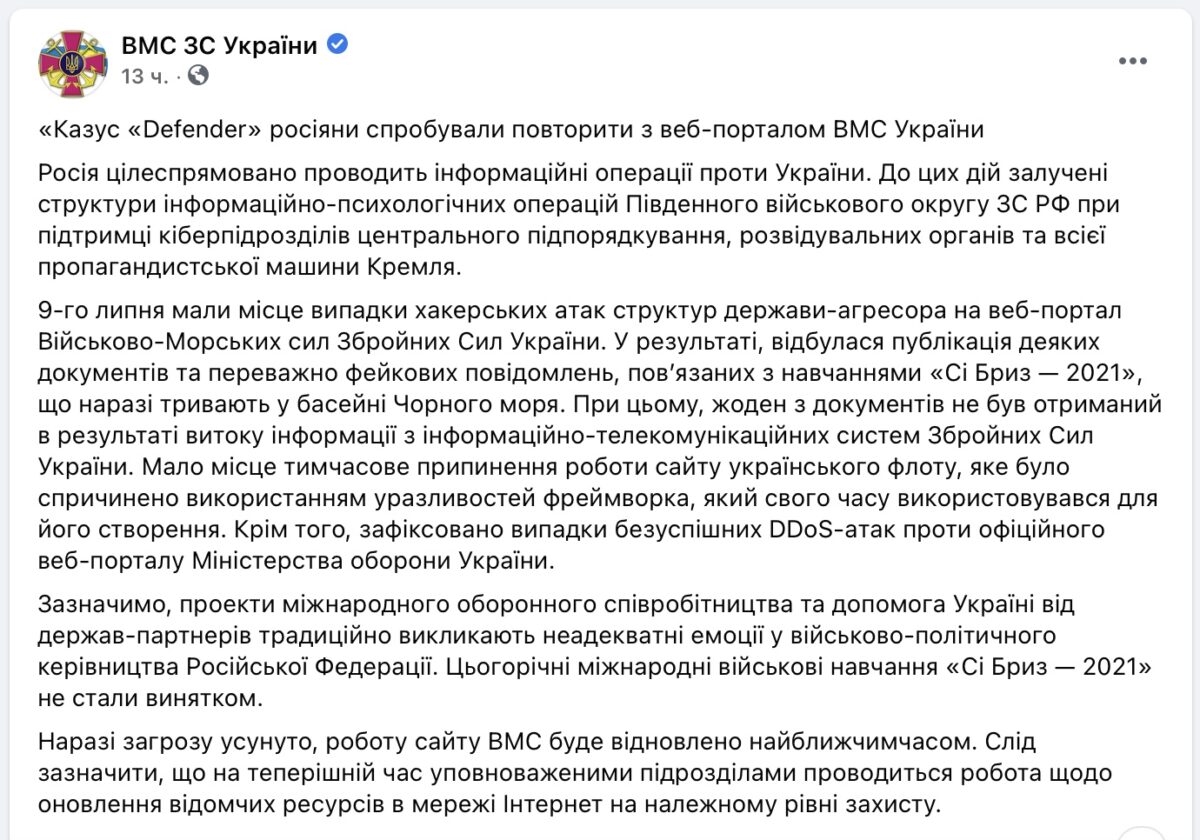The height and width of the screenshot is (840, 1200).
Task: Click the partial circular button at bottom right
Action: (x=1143, y=834)
